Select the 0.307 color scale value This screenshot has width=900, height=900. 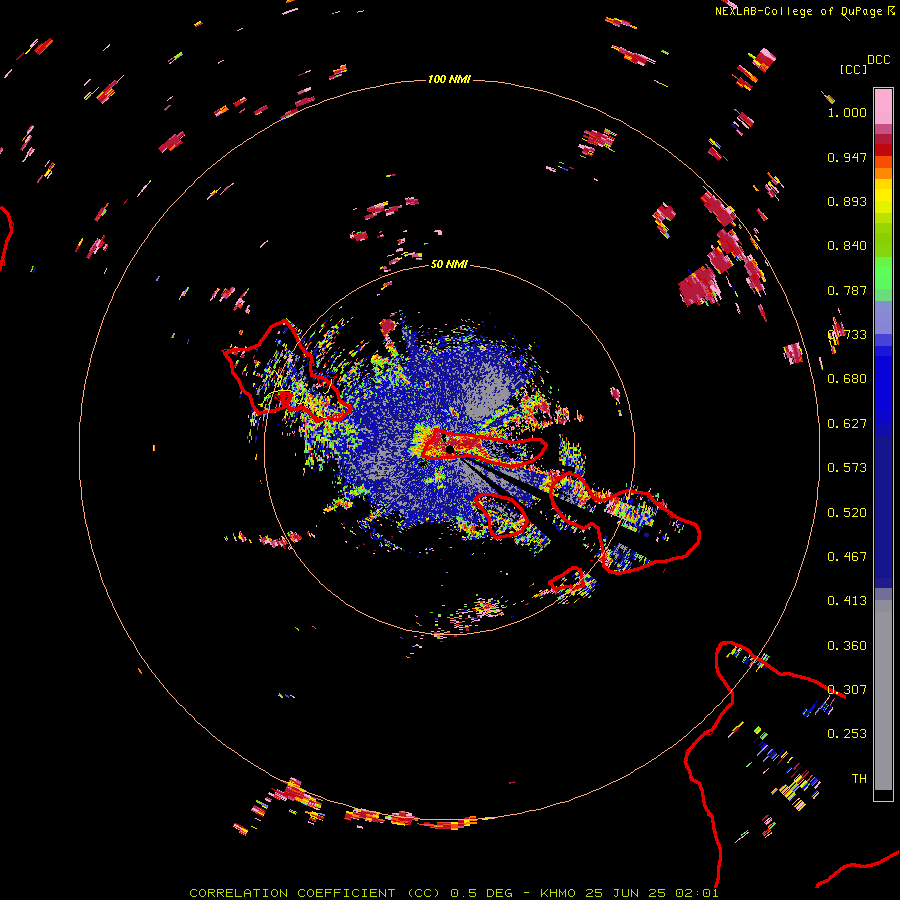coord(847,690)
